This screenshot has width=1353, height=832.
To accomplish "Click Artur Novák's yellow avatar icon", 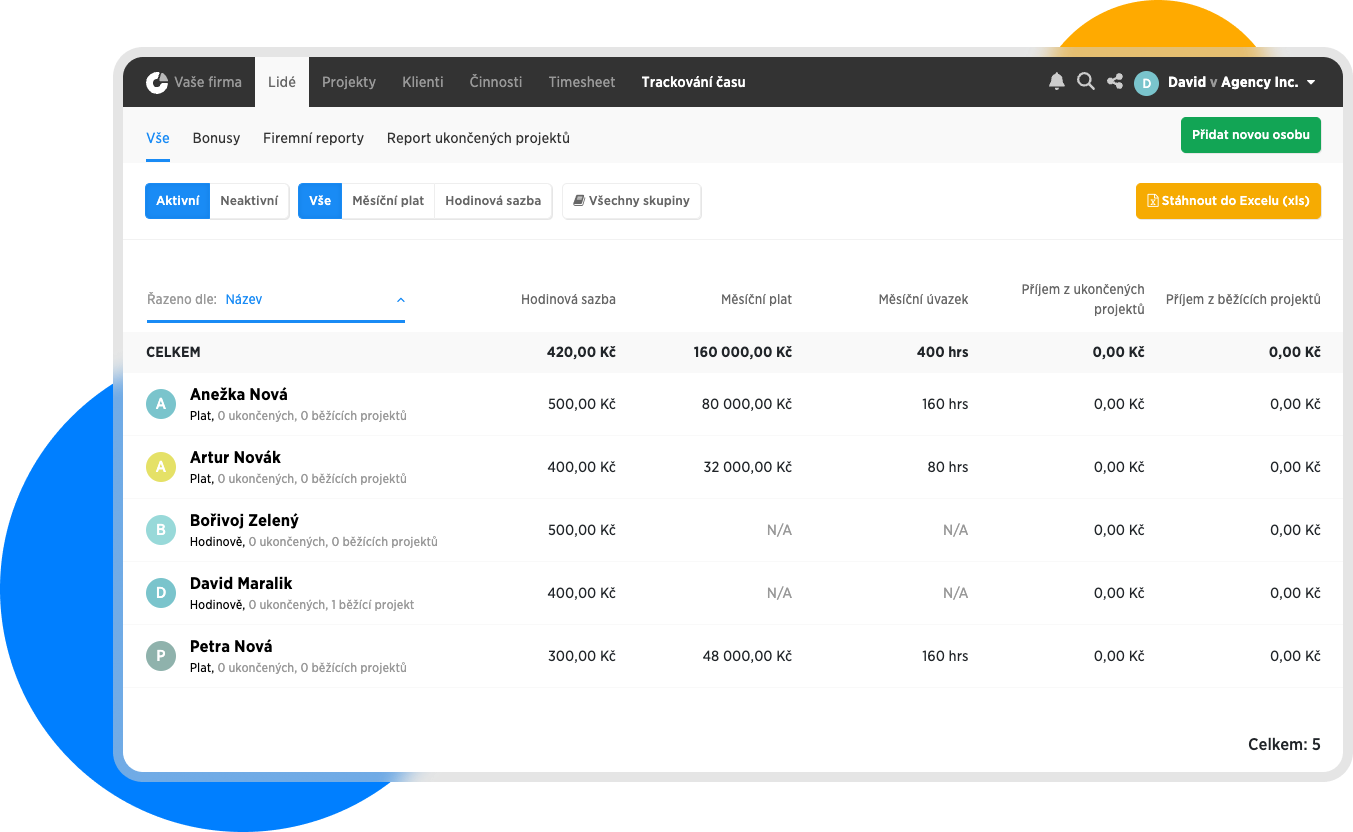I will pyautogui.click(x=161, y=467).
